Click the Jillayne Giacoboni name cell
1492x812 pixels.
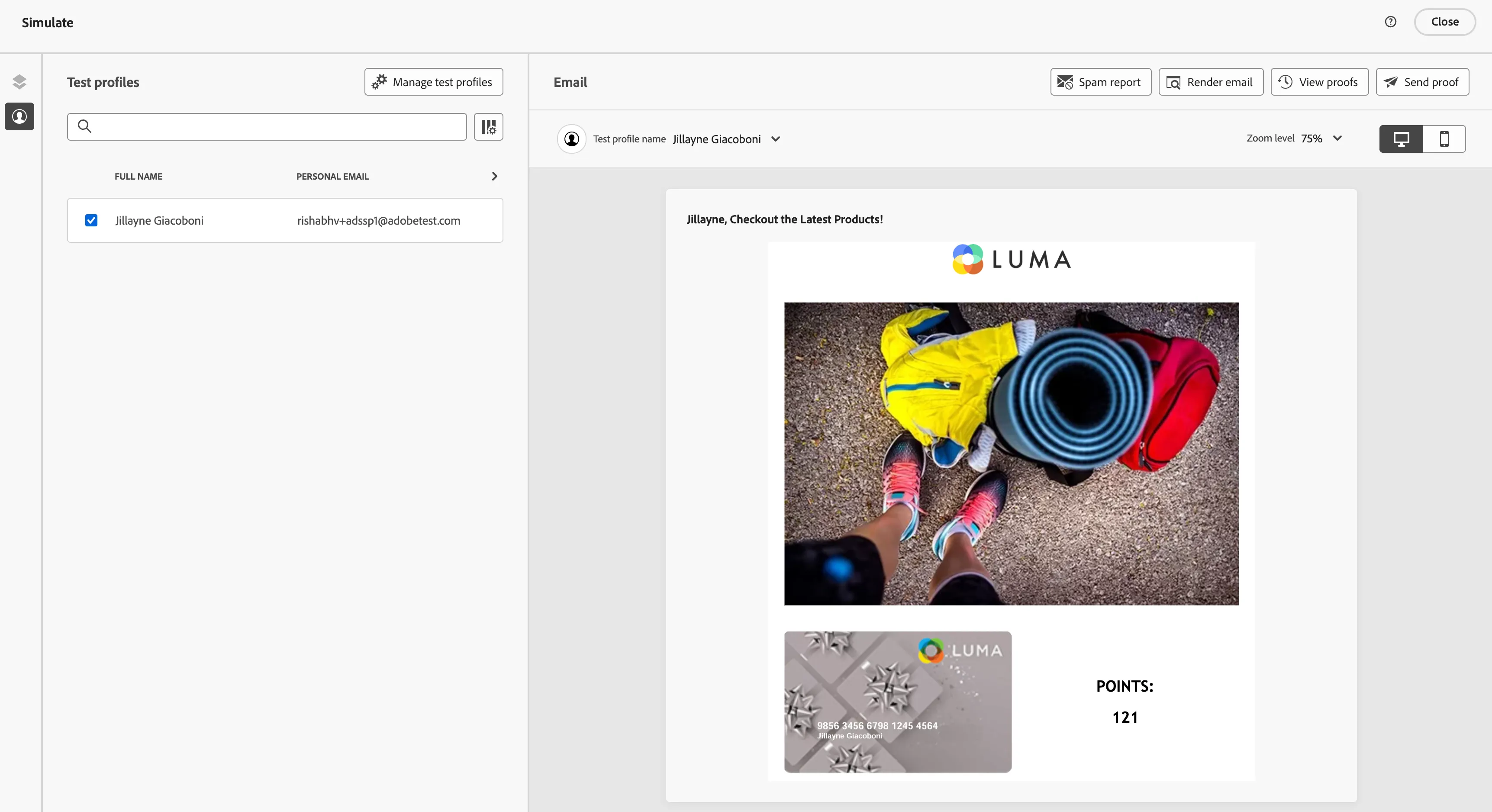159,221
